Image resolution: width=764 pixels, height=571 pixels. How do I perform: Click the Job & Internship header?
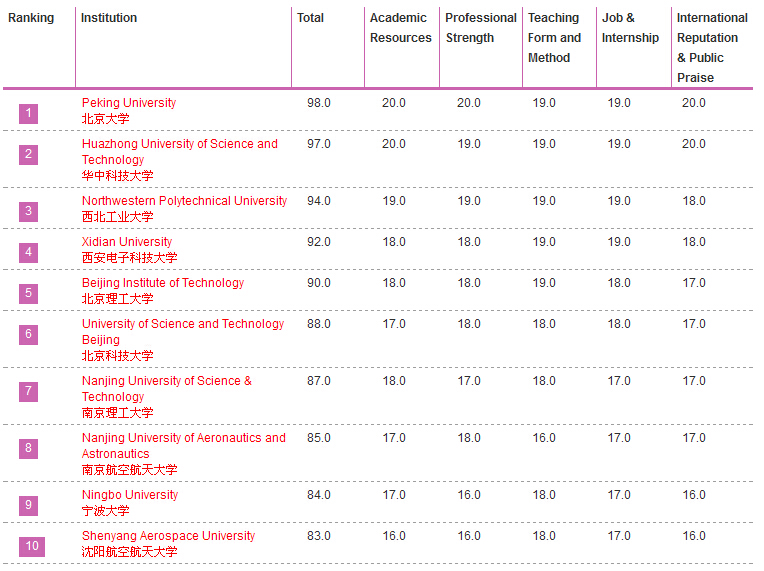pyautogui.click(x=630, y=28)
